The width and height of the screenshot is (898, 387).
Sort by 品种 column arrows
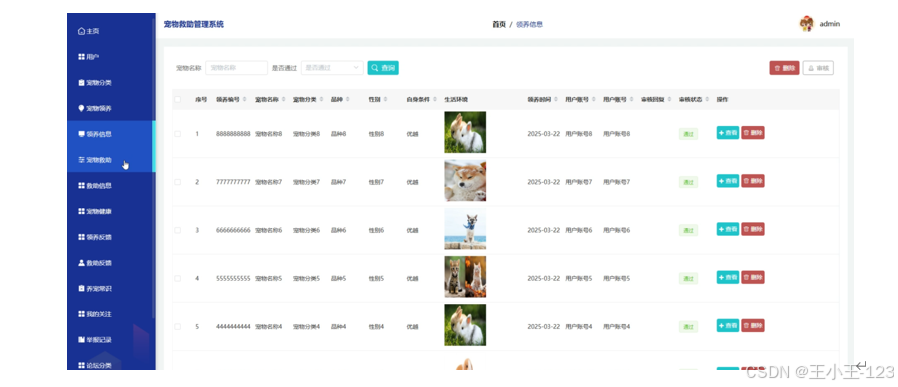pyautogui.click(x=348, y=100)
